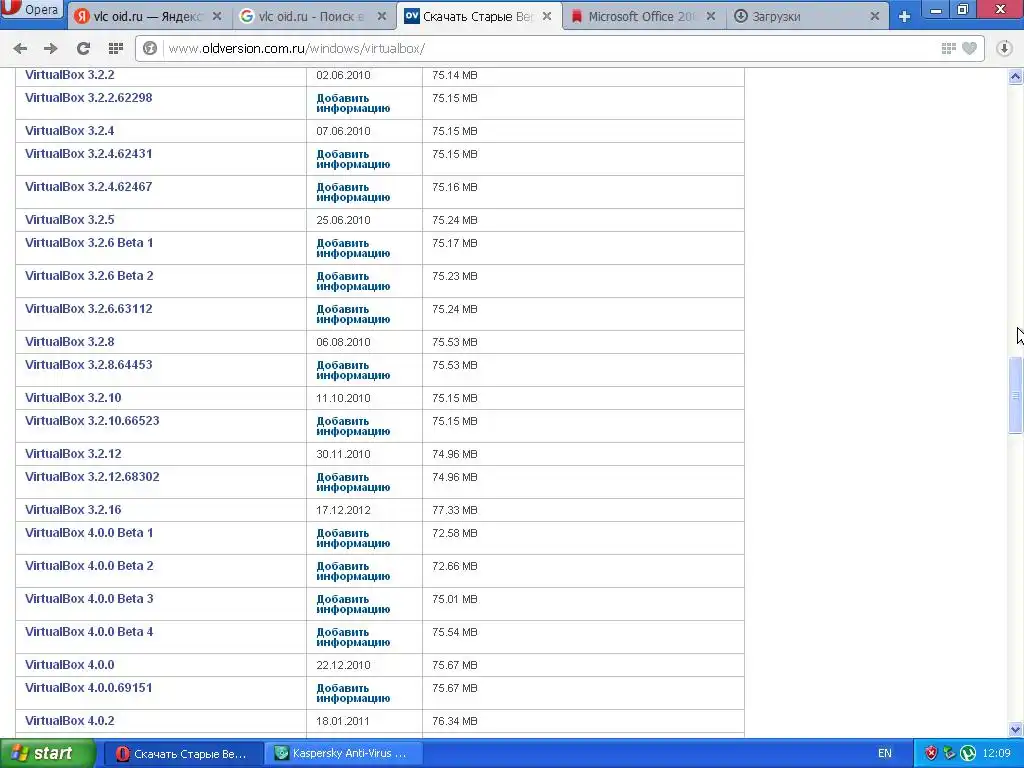Add page to Speed Dial from address bar
Image resolution: width=1024 pixels, height=768 pixels.
pos(949,48)
